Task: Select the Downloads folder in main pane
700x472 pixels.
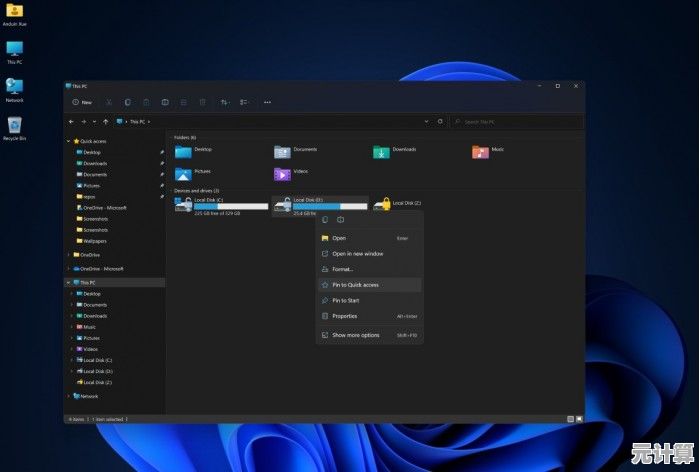Action: coord(381,152)
